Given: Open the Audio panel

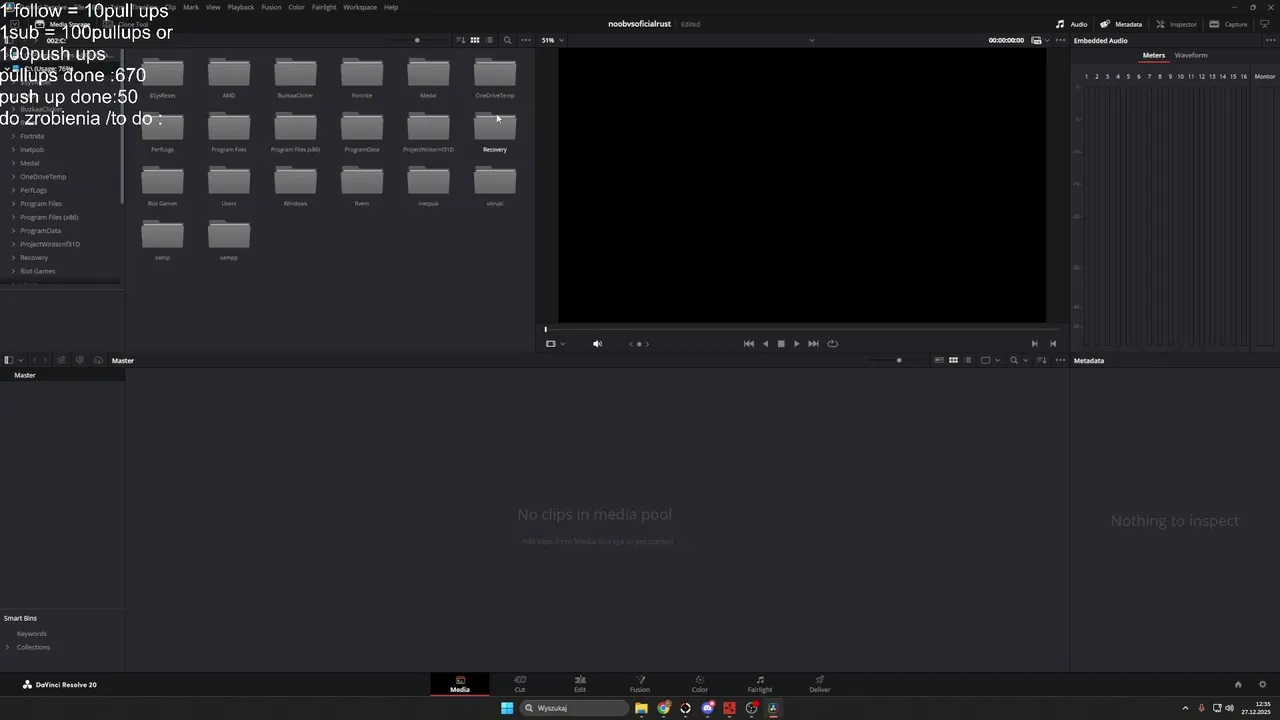Looking at the screenshot, I should click(1072, 24).
